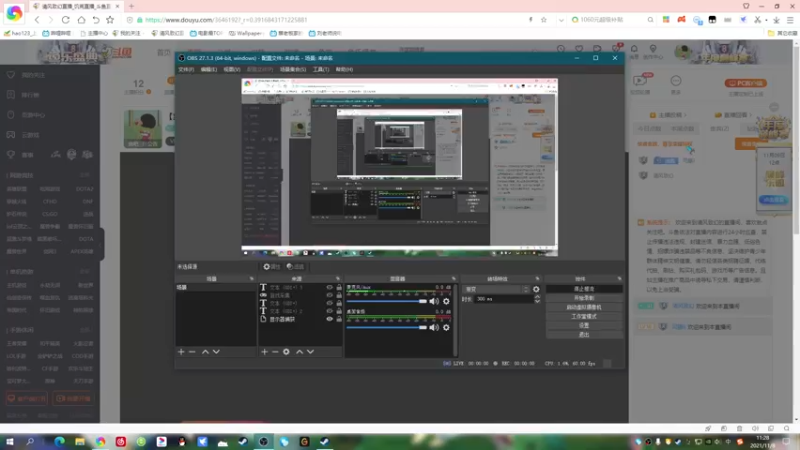Open OBS 帮助(H) menu
800x450 pixels.
(x=344, y=69)
